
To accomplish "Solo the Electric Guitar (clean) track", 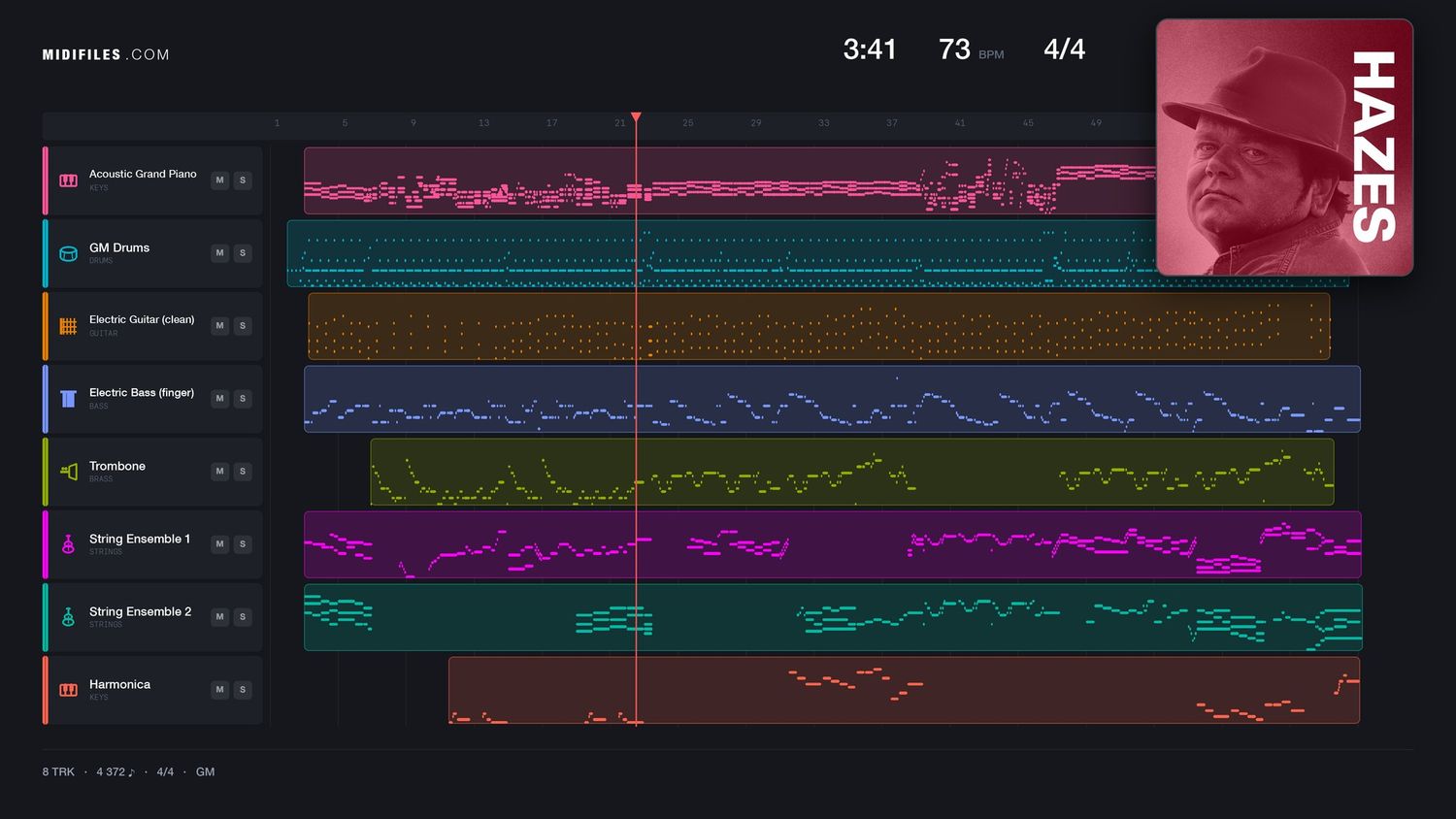I will coord(243,326).
